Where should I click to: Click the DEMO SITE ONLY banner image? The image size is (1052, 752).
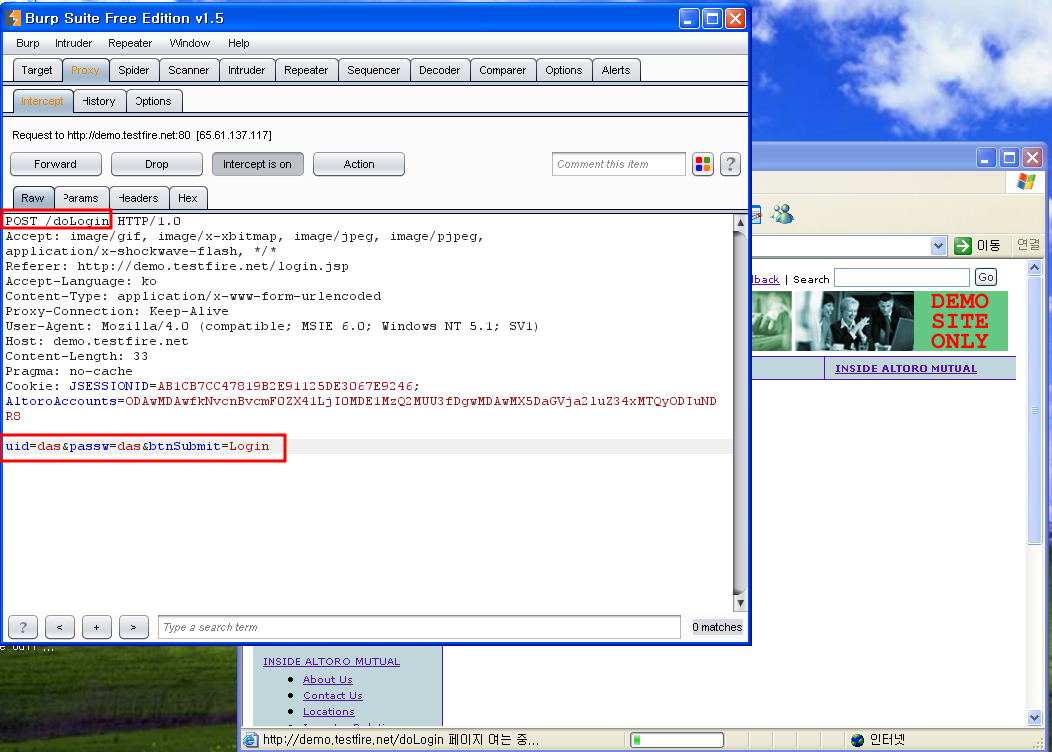(960, 321)
